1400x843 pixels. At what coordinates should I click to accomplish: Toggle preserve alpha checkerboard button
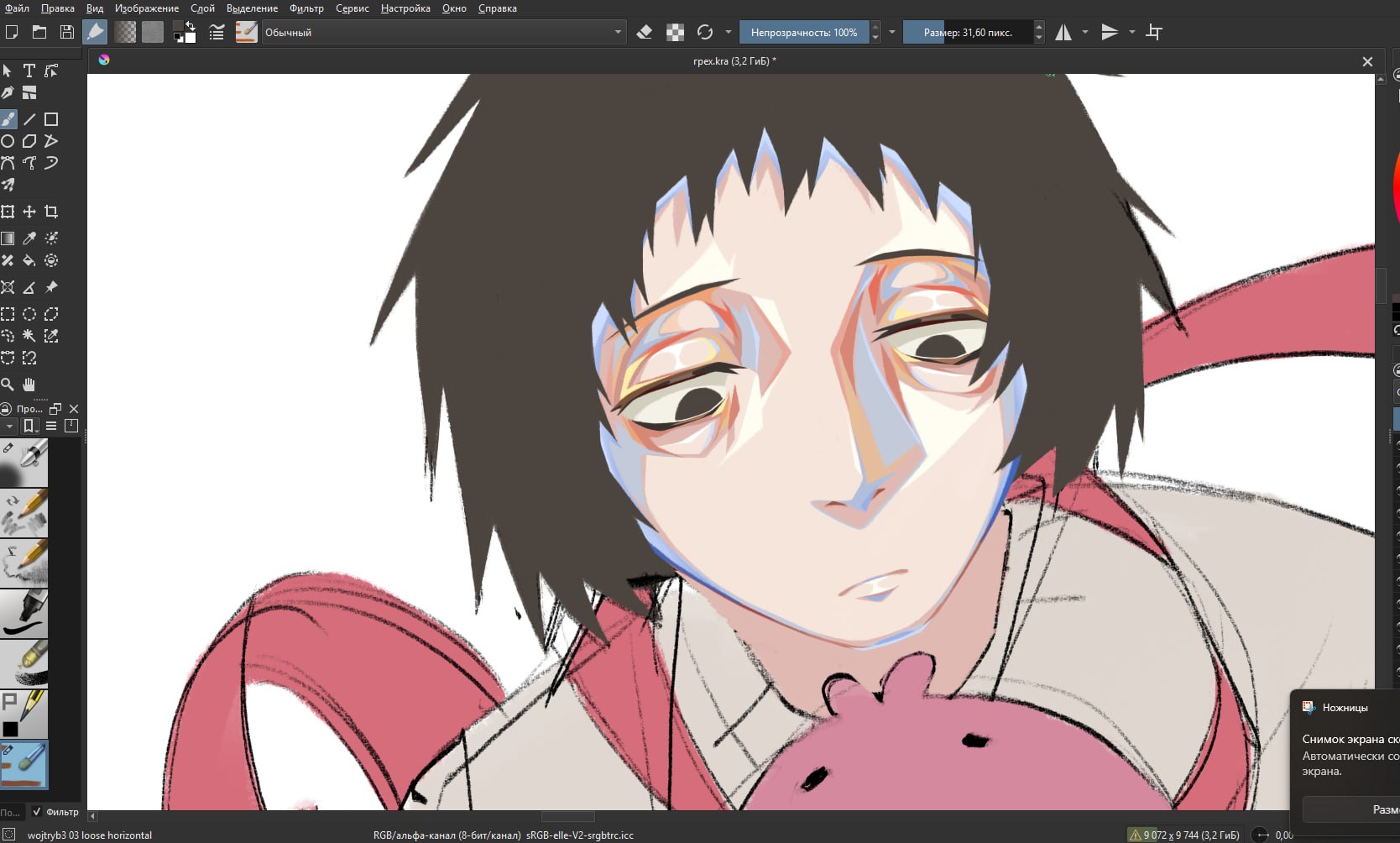[675, 32]
